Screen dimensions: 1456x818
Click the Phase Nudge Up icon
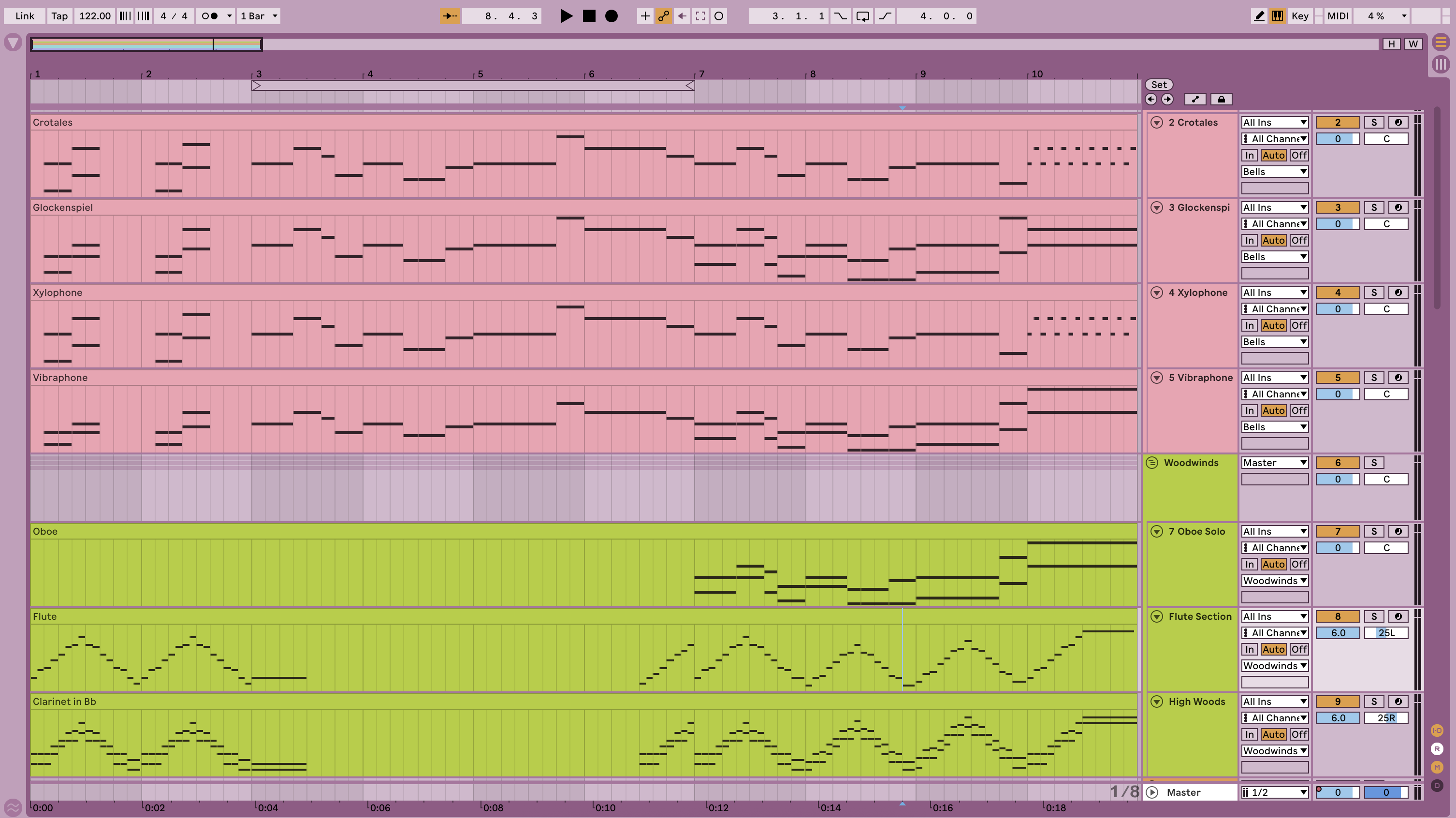click(x=144, y=16)
